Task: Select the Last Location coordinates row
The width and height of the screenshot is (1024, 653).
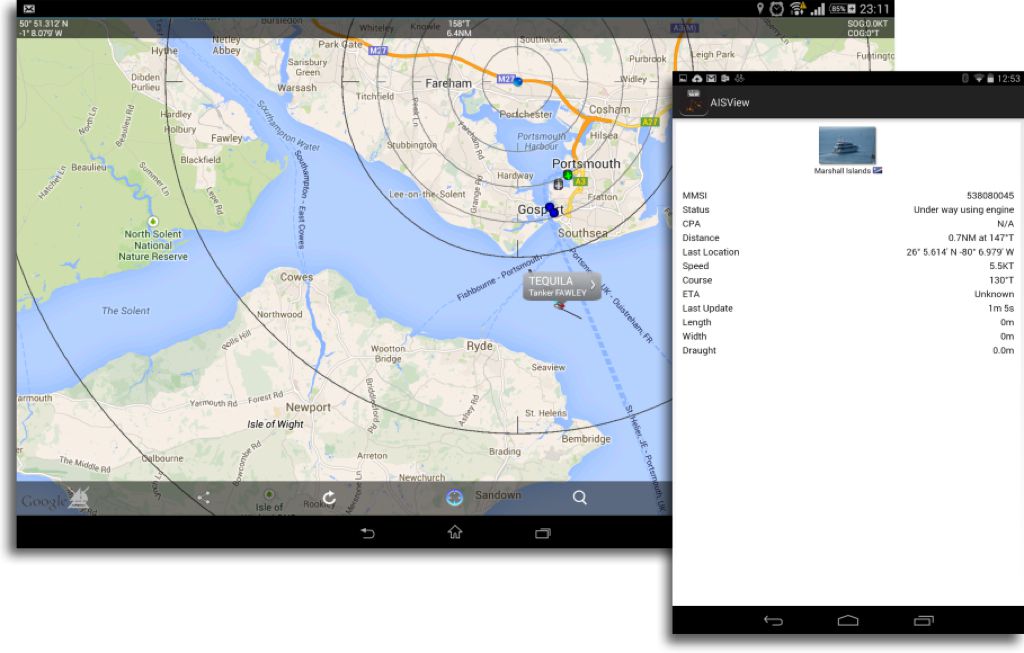Action: tap(848, 252)
